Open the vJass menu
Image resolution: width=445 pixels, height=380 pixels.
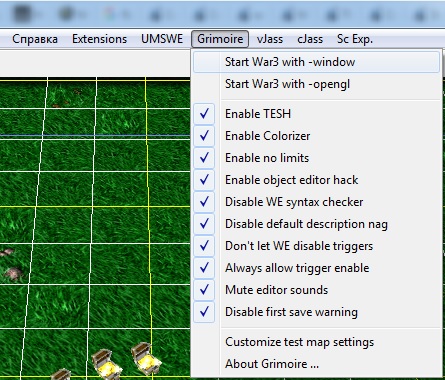pyautogui.click(x=270, y=39)
